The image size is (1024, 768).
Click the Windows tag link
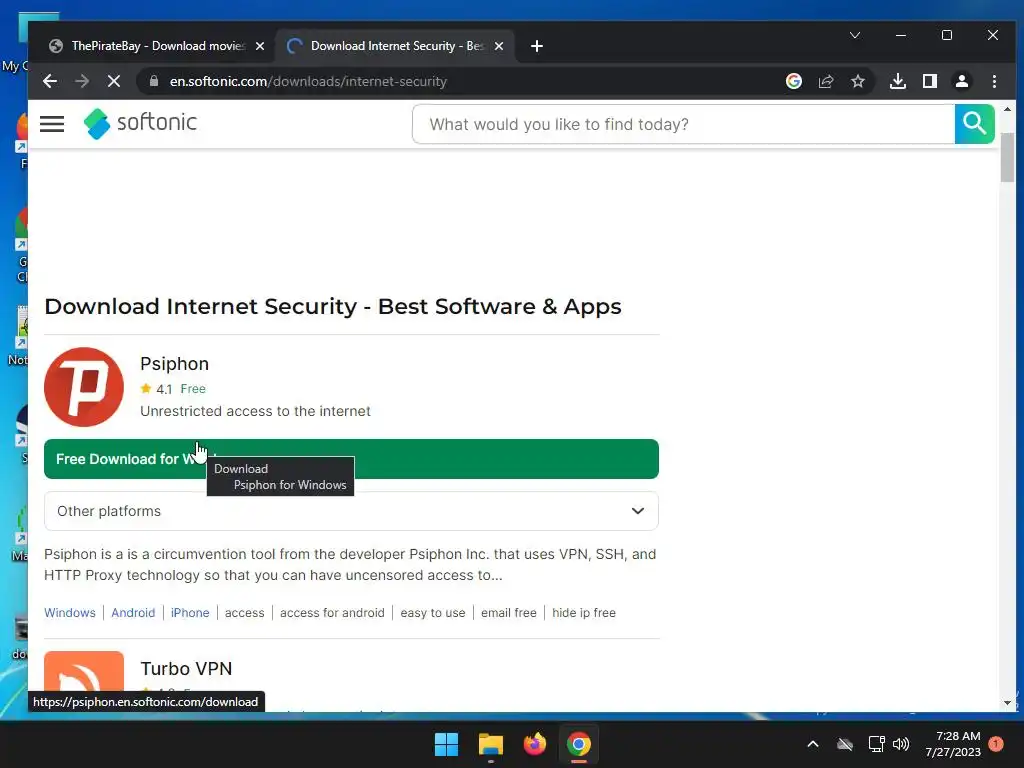pos(70,613)
